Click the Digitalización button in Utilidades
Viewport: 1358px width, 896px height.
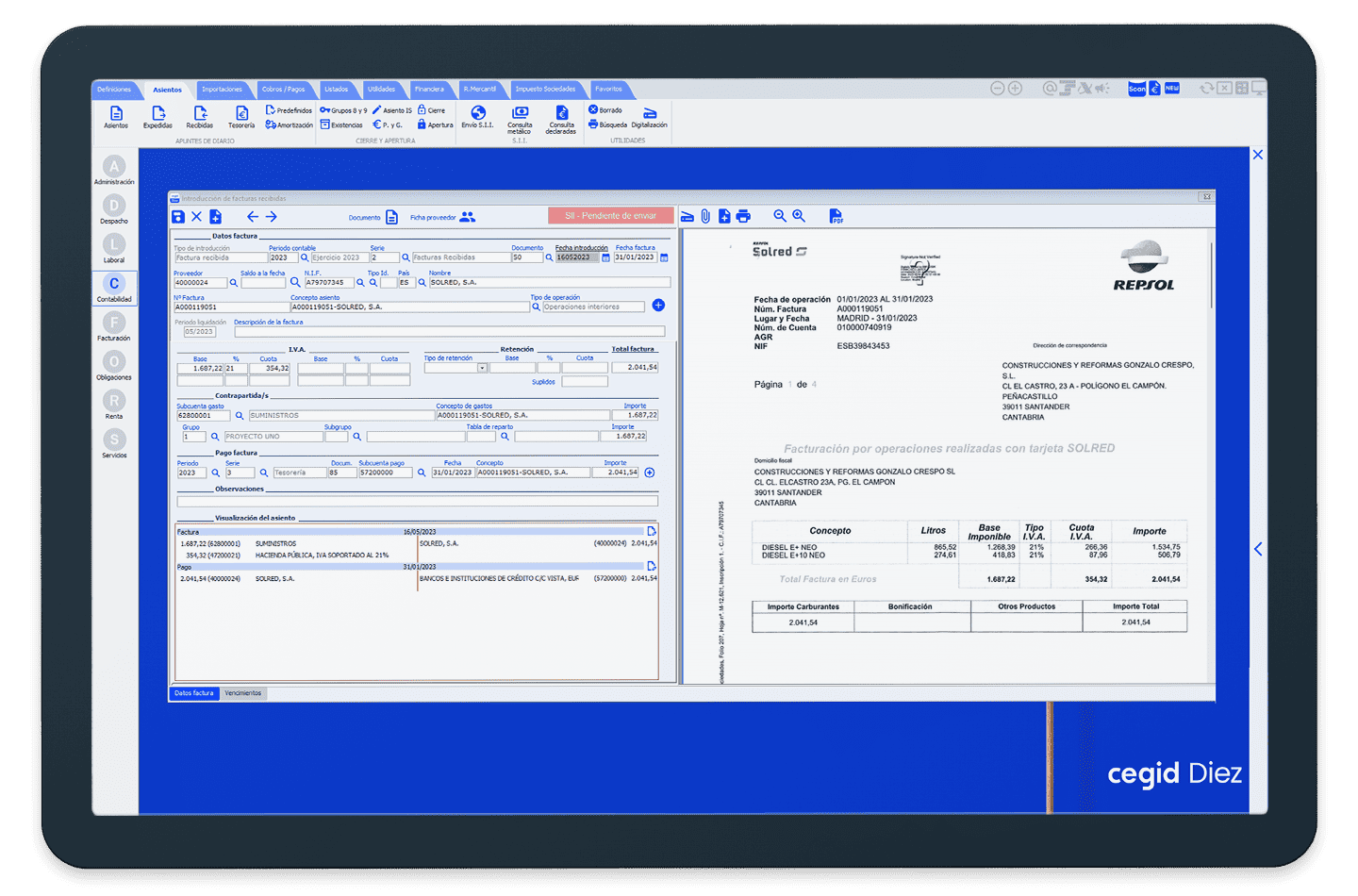coord(649,116)
